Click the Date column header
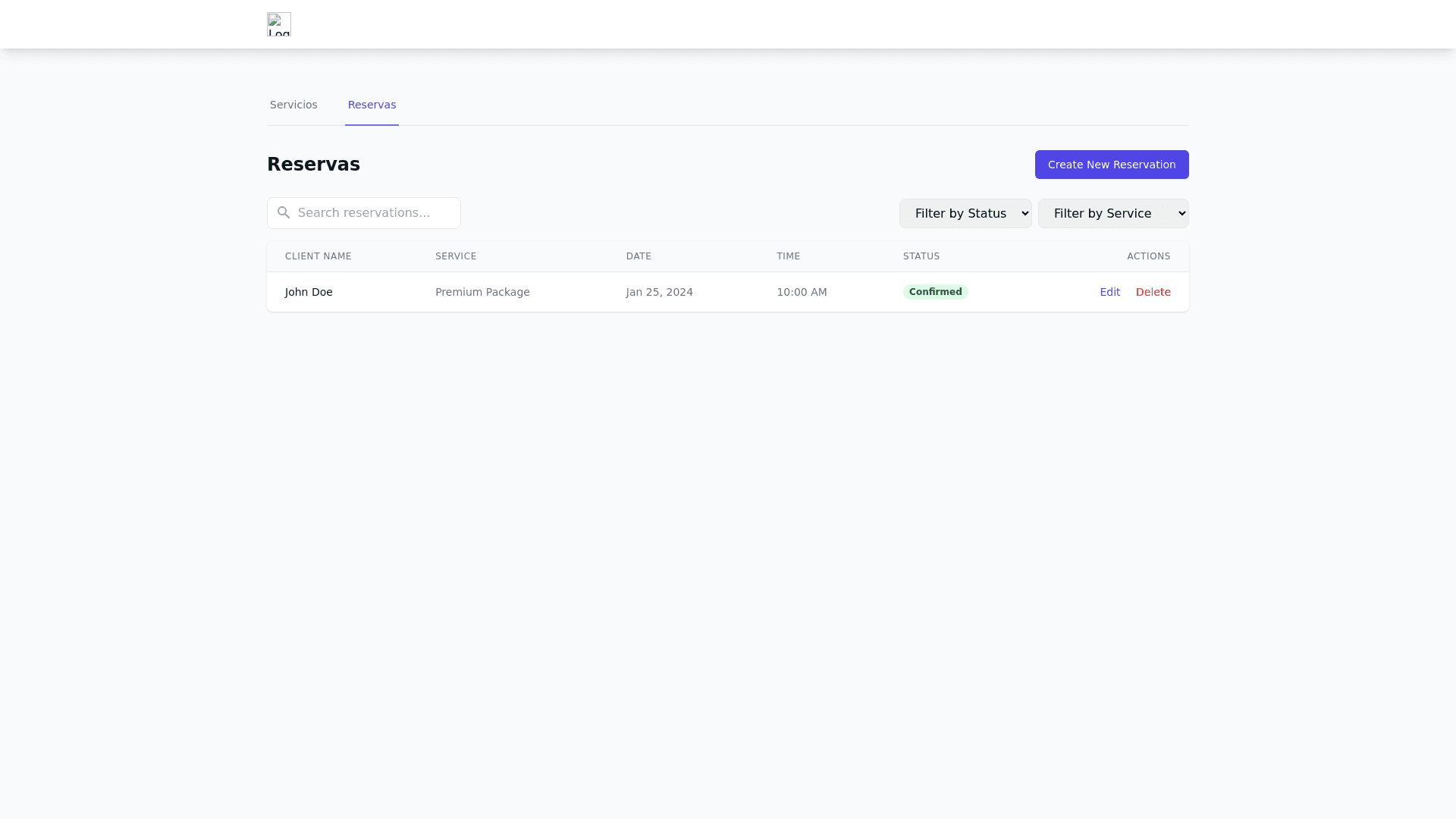Viewport: 1456px width, 819px height. click(639, 256)
